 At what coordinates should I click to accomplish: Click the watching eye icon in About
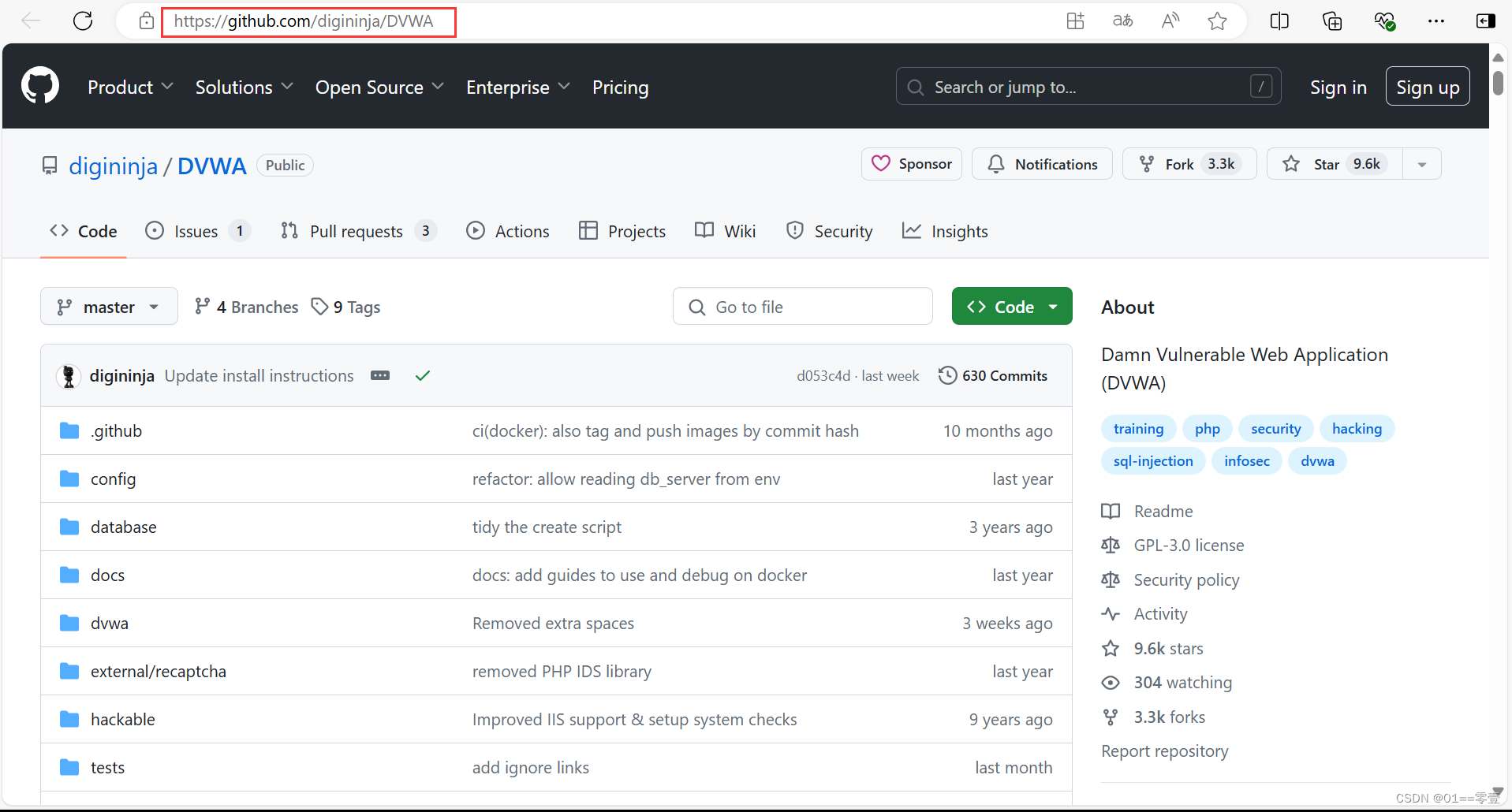1111,683
